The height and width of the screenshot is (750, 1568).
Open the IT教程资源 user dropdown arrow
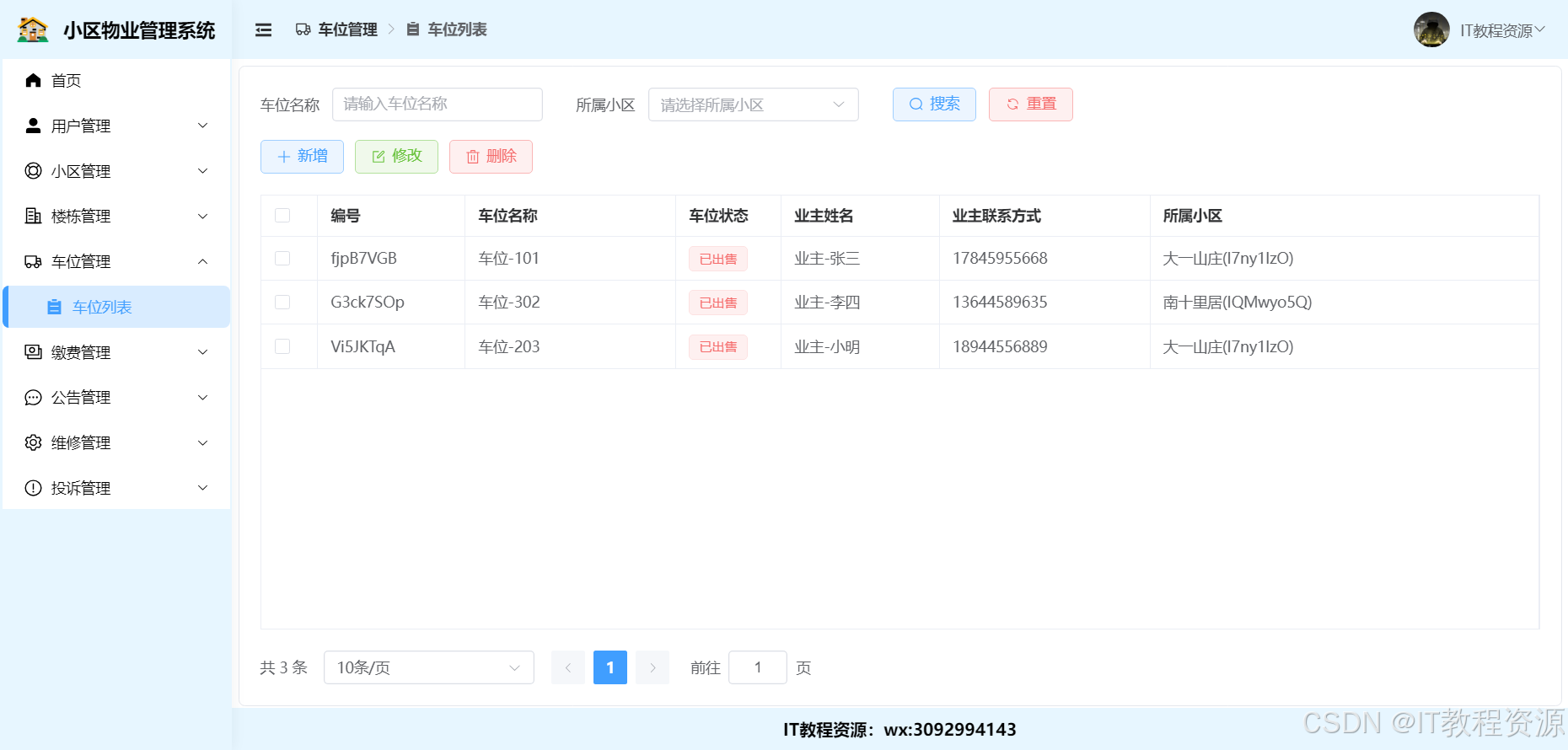click(x=1540, y=29)
